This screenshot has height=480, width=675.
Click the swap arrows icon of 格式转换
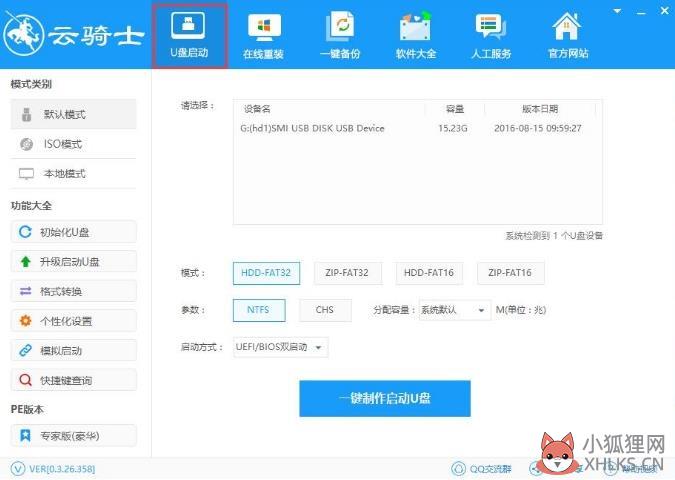coord(25,291)
